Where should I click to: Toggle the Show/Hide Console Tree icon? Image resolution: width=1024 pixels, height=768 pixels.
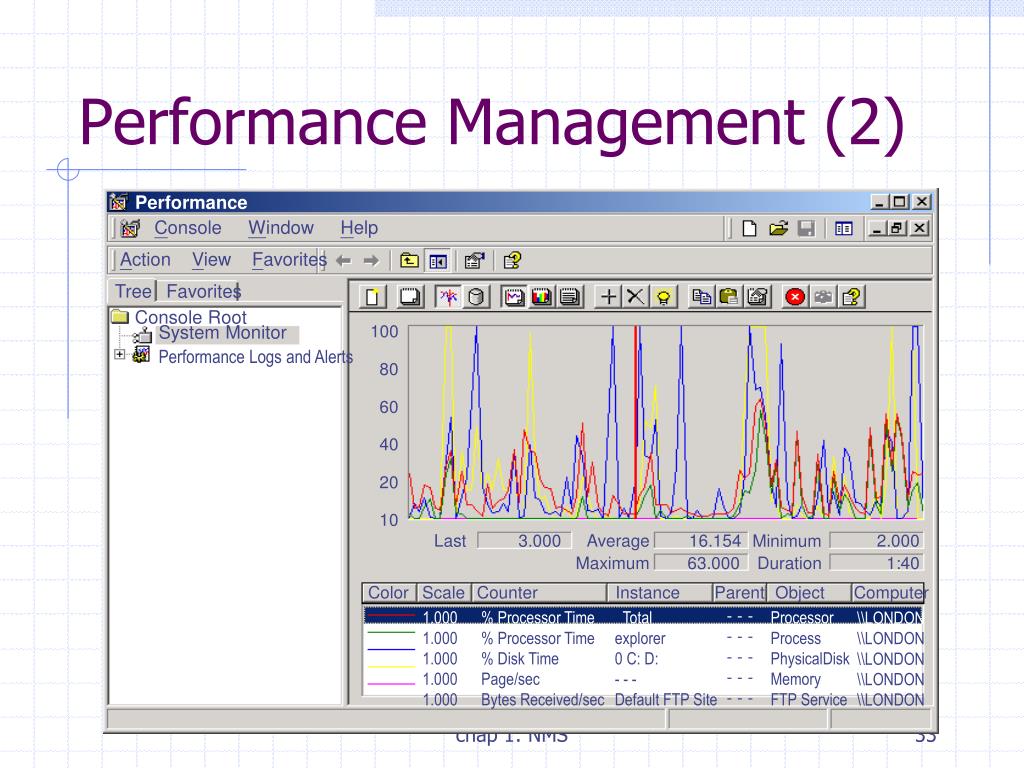click(438, 261)
